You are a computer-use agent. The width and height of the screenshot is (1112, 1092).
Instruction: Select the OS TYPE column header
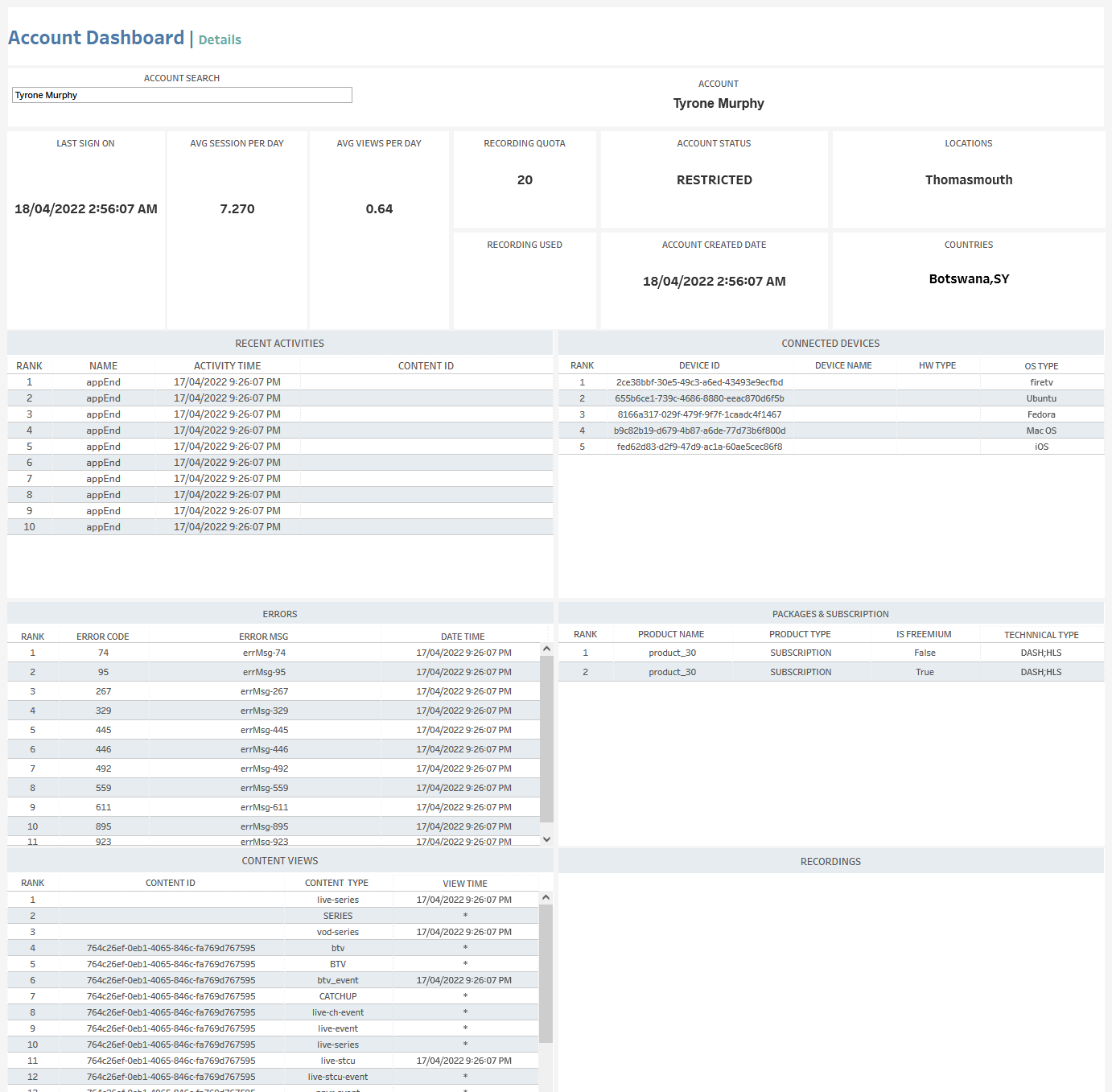click(1041, 366)
